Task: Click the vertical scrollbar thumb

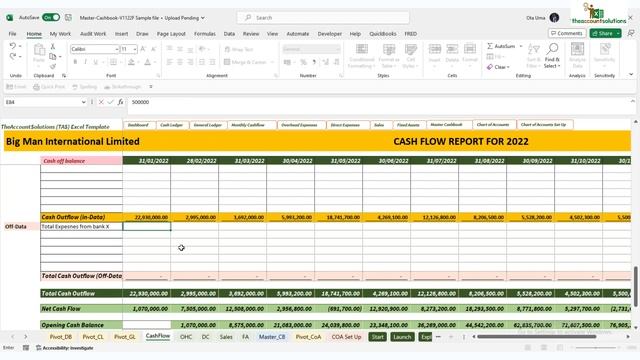Action: point(636,286)
